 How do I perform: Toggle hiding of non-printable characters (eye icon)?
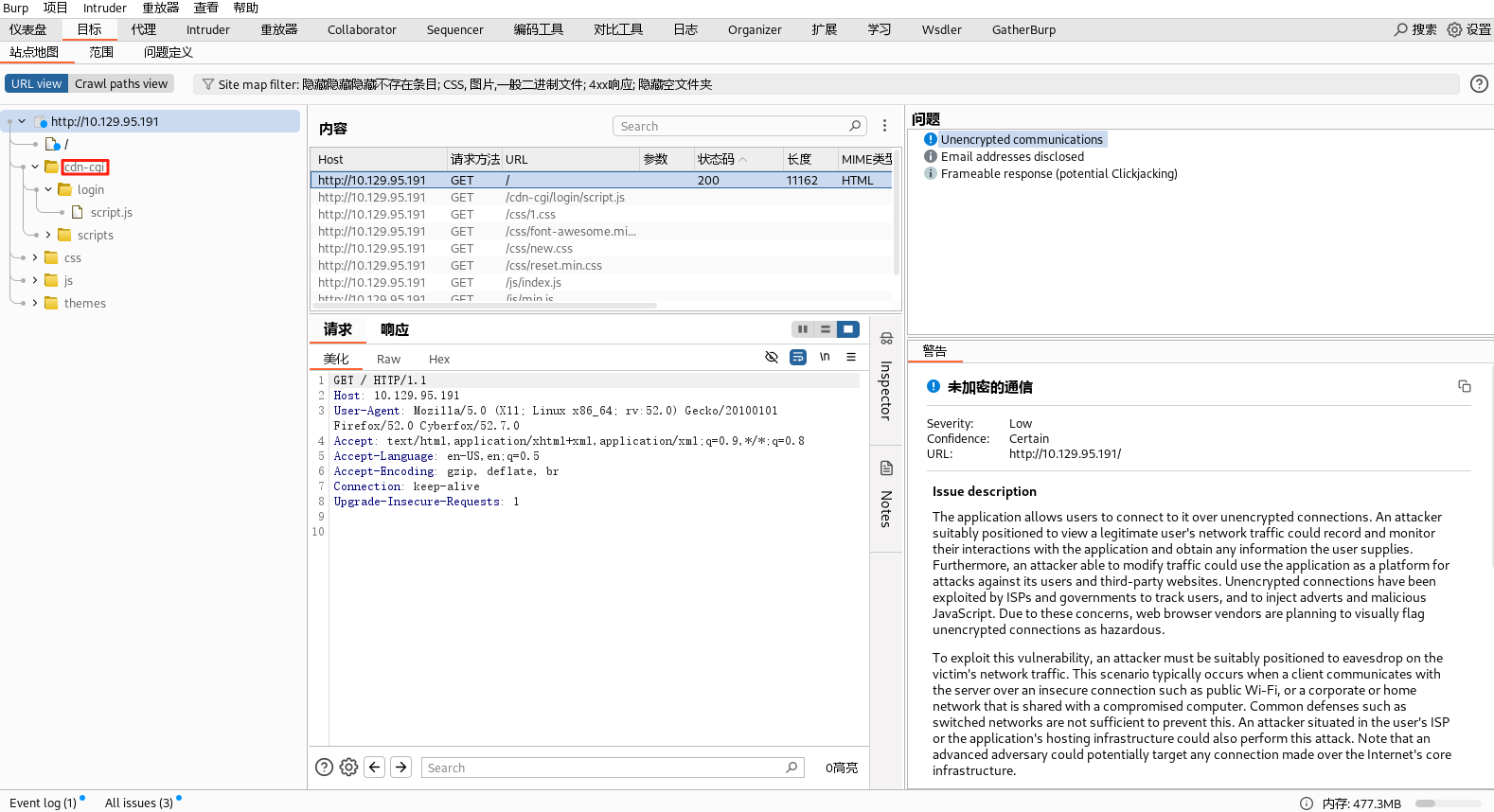[772, 357]
